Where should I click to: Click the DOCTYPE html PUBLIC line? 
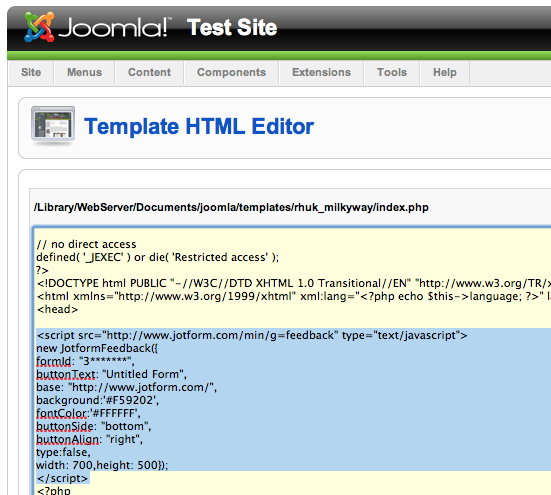(x=293, y=283)
